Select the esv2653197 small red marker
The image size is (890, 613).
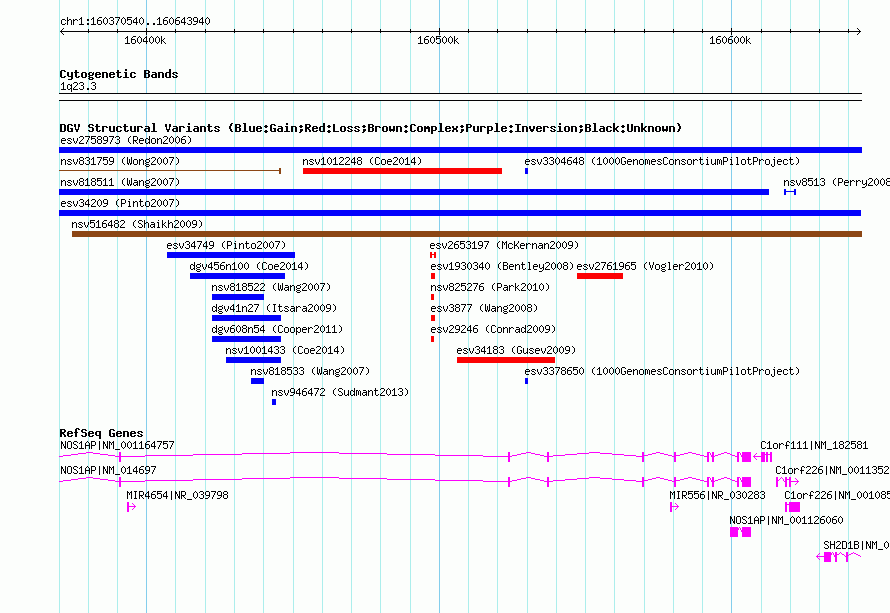[433, 255]
